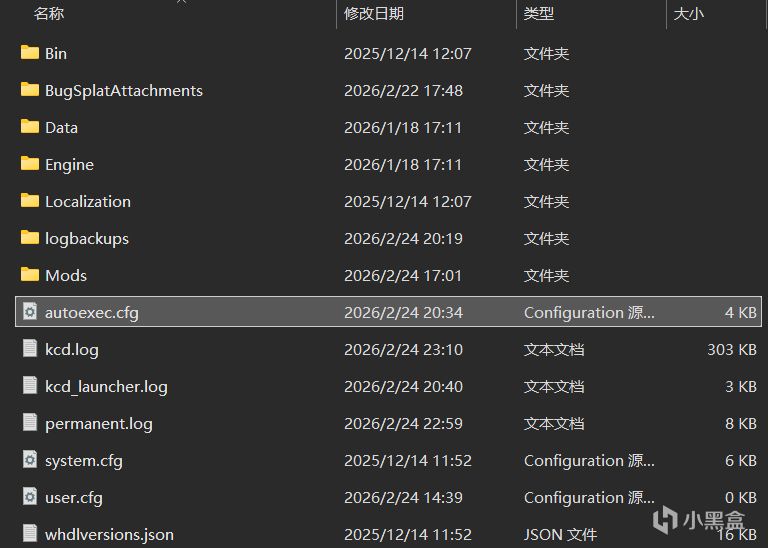Click the 类型 column header
The image size is (768, 548).
[538, 13]
